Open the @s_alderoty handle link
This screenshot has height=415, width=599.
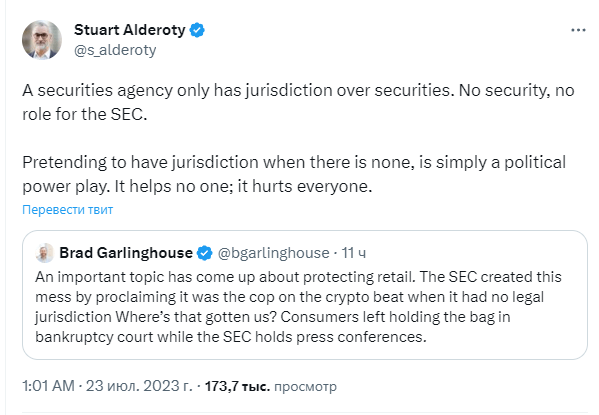pos(115,50)
